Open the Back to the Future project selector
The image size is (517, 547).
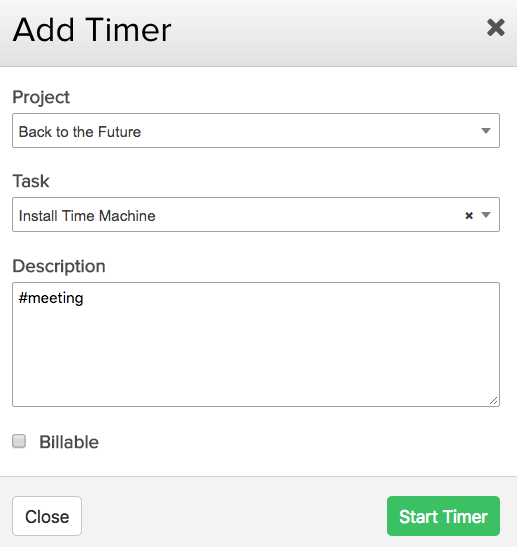point(256,130)
